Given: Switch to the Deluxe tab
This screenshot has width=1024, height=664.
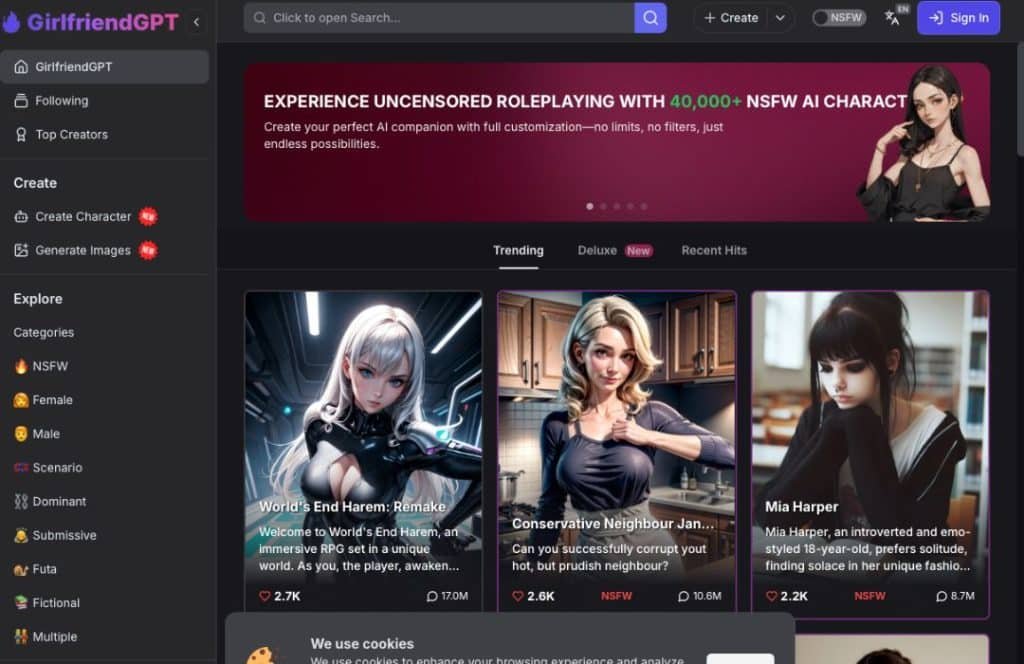Looking at the screenshot, I should [615, 251].
